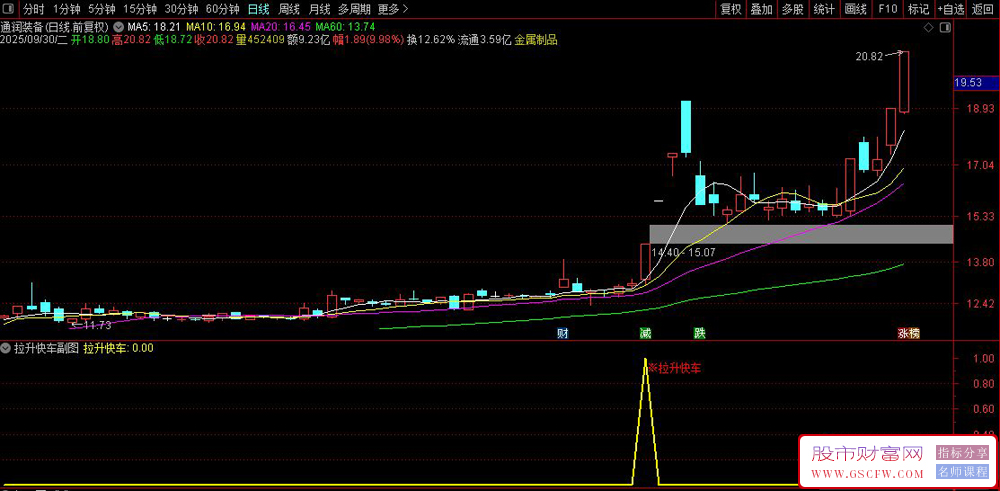This screenshot has width=1000, height=491.
Task: Click the blue 19.53 price axis tag
Action: [976, 82]
